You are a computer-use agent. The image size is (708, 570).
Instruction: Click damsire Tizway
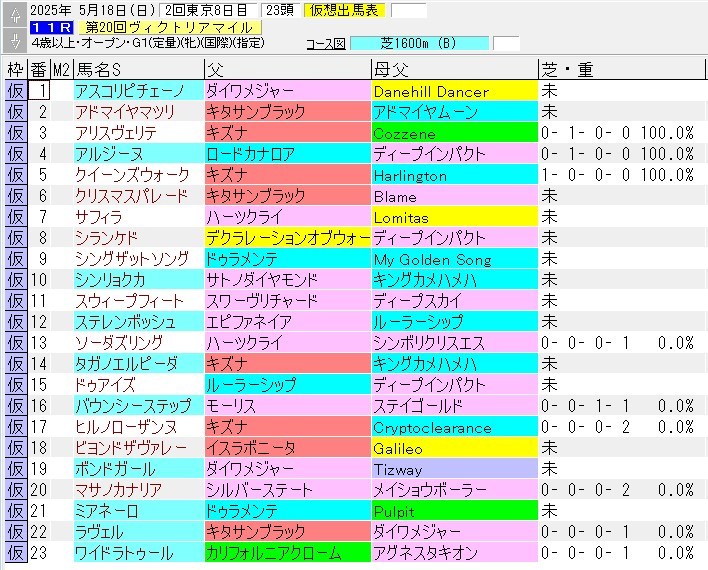tap(455, 469)
